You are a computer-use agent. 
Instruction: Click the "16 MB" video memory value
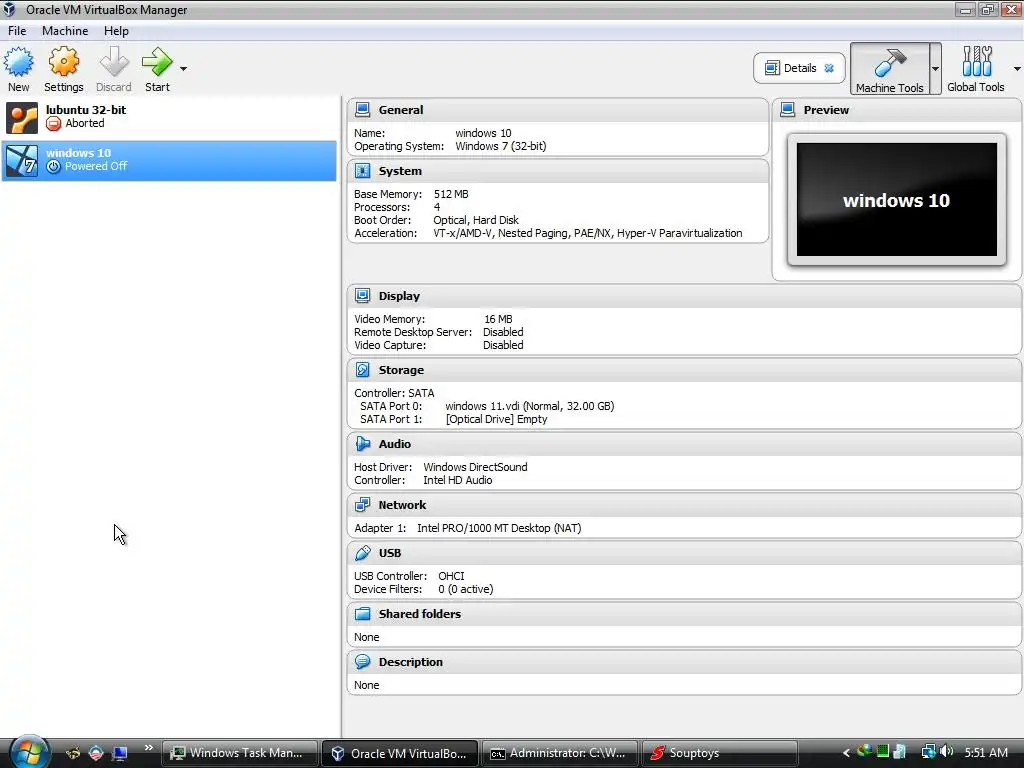click(498, 319)
